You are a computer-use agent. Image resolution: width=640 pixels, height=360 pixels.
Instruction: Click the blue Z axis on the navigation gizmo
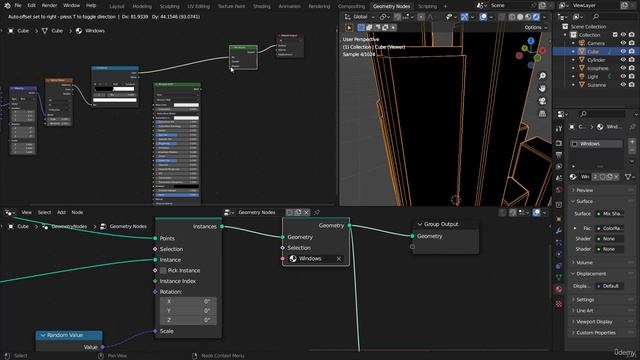pos(531,41)
